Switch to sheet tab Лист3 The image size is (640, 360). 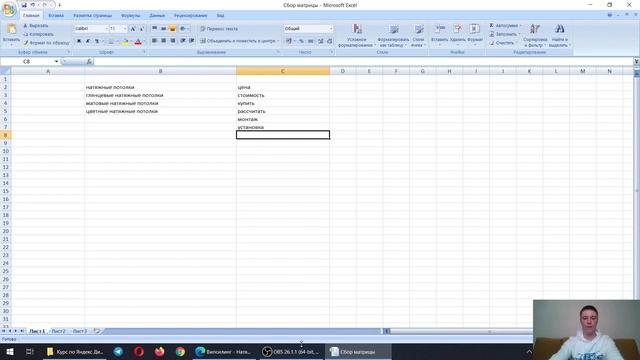click(x=80, y=331)
